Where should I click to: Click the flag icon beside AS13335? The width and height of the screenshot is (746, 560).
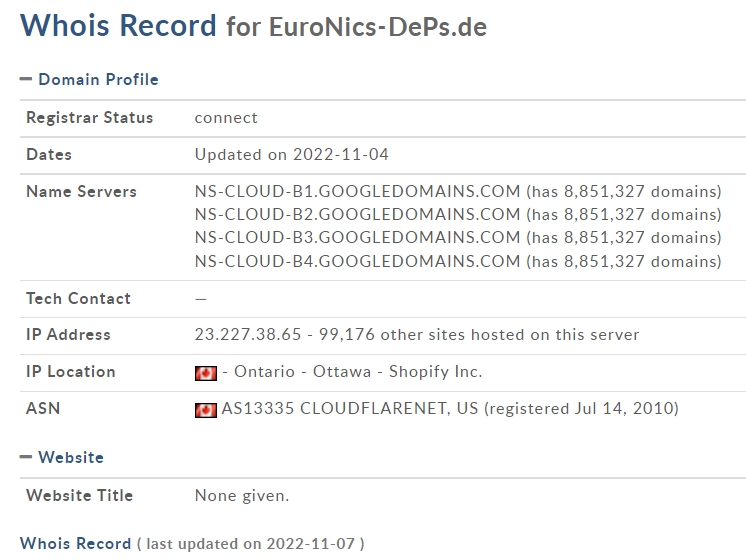click(206, 410)
